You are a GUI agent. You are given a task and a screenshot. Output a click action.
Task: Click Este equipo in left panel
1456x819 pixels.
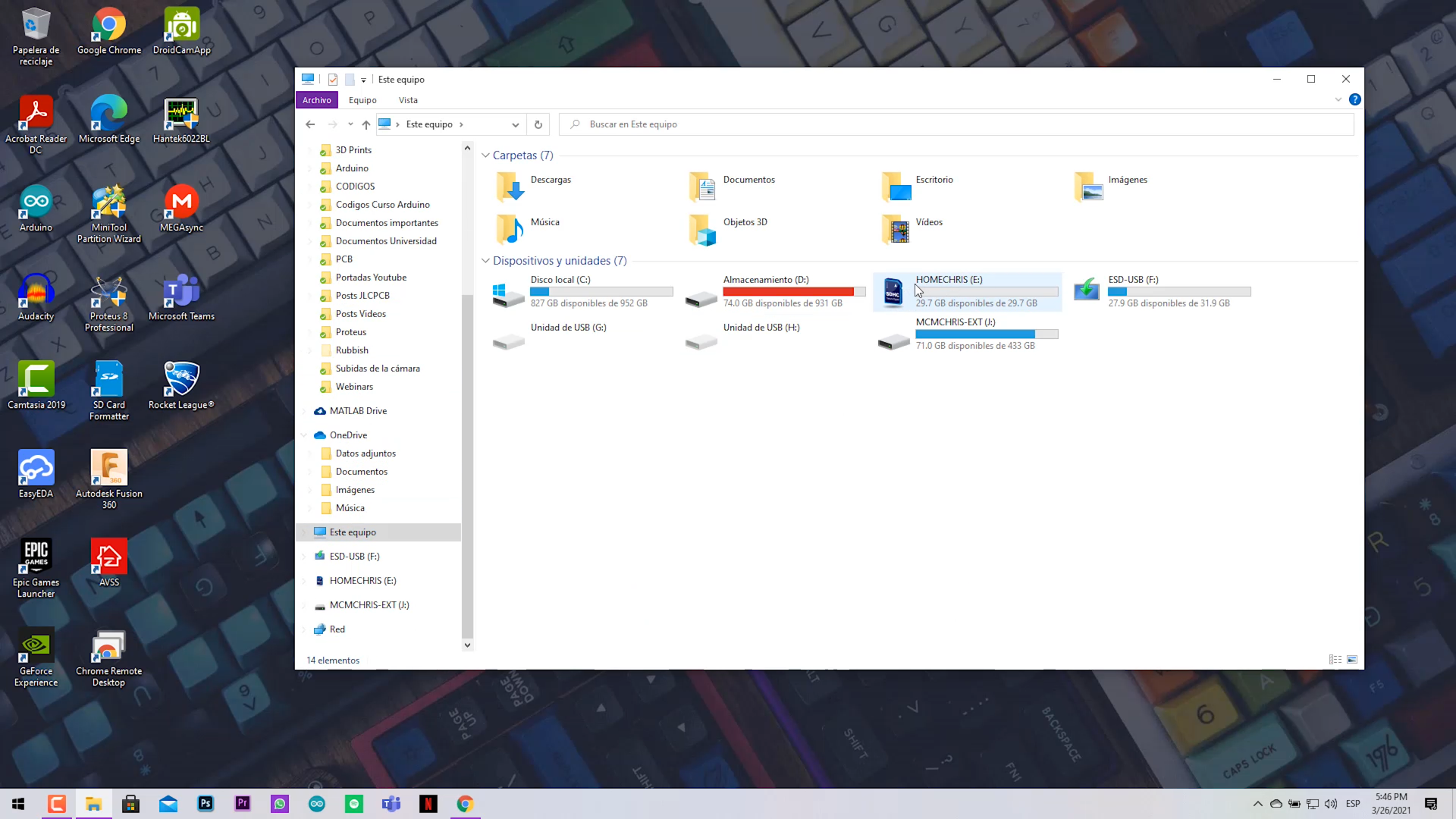pyautogui.click(x=354, y=532)
